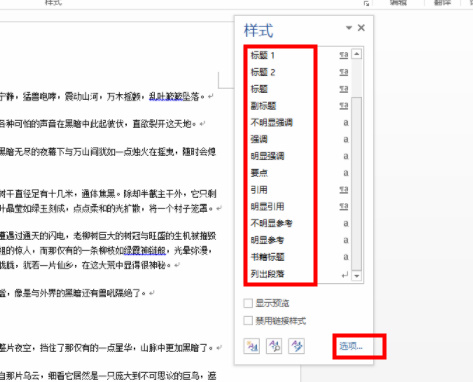Screen dimensions: 473x382
Task: Click the style list scroll up arrow
Action: (x=357, y=54)
